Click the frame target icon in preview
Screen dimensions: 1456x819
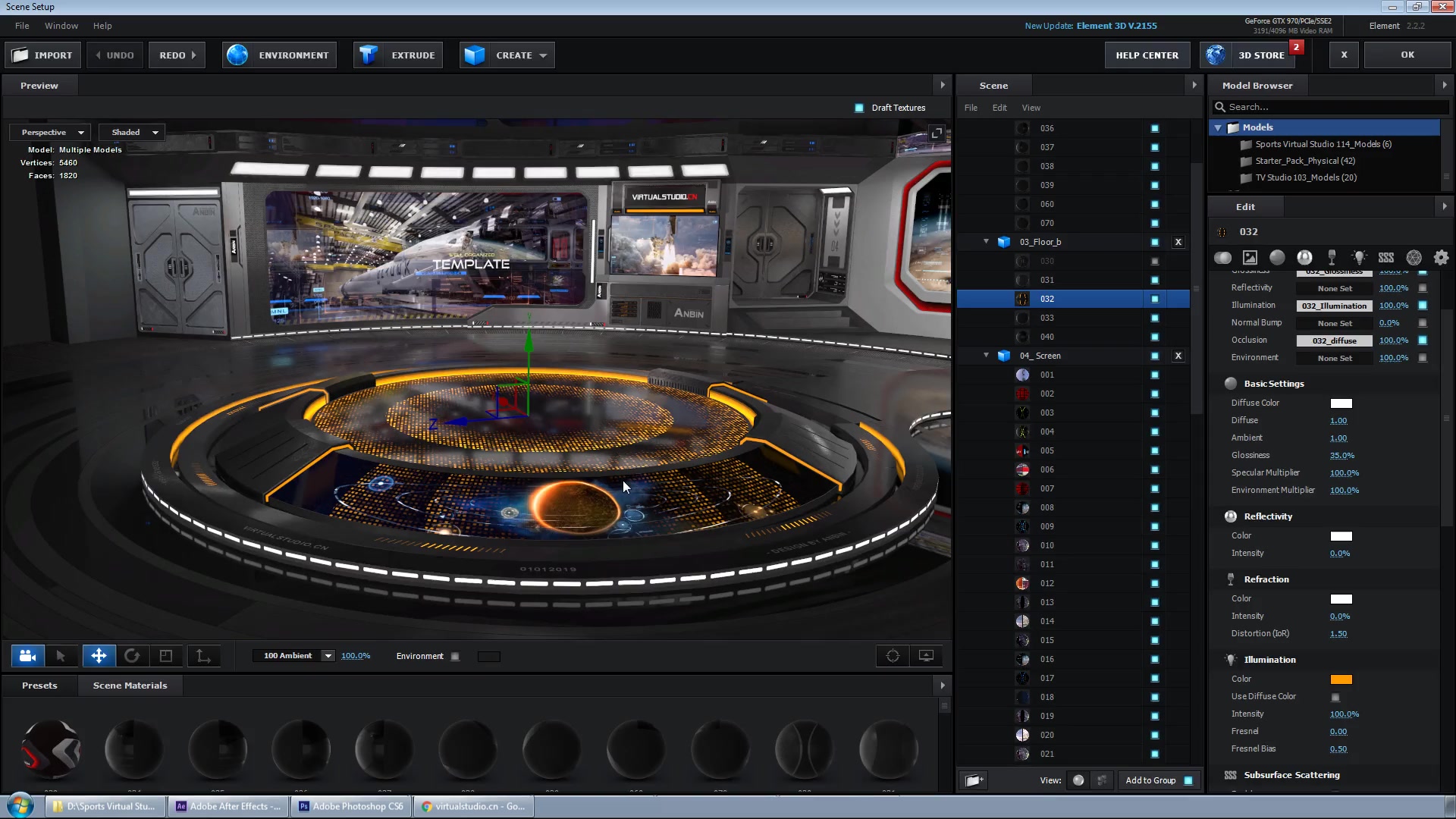[x=893, y=656]
